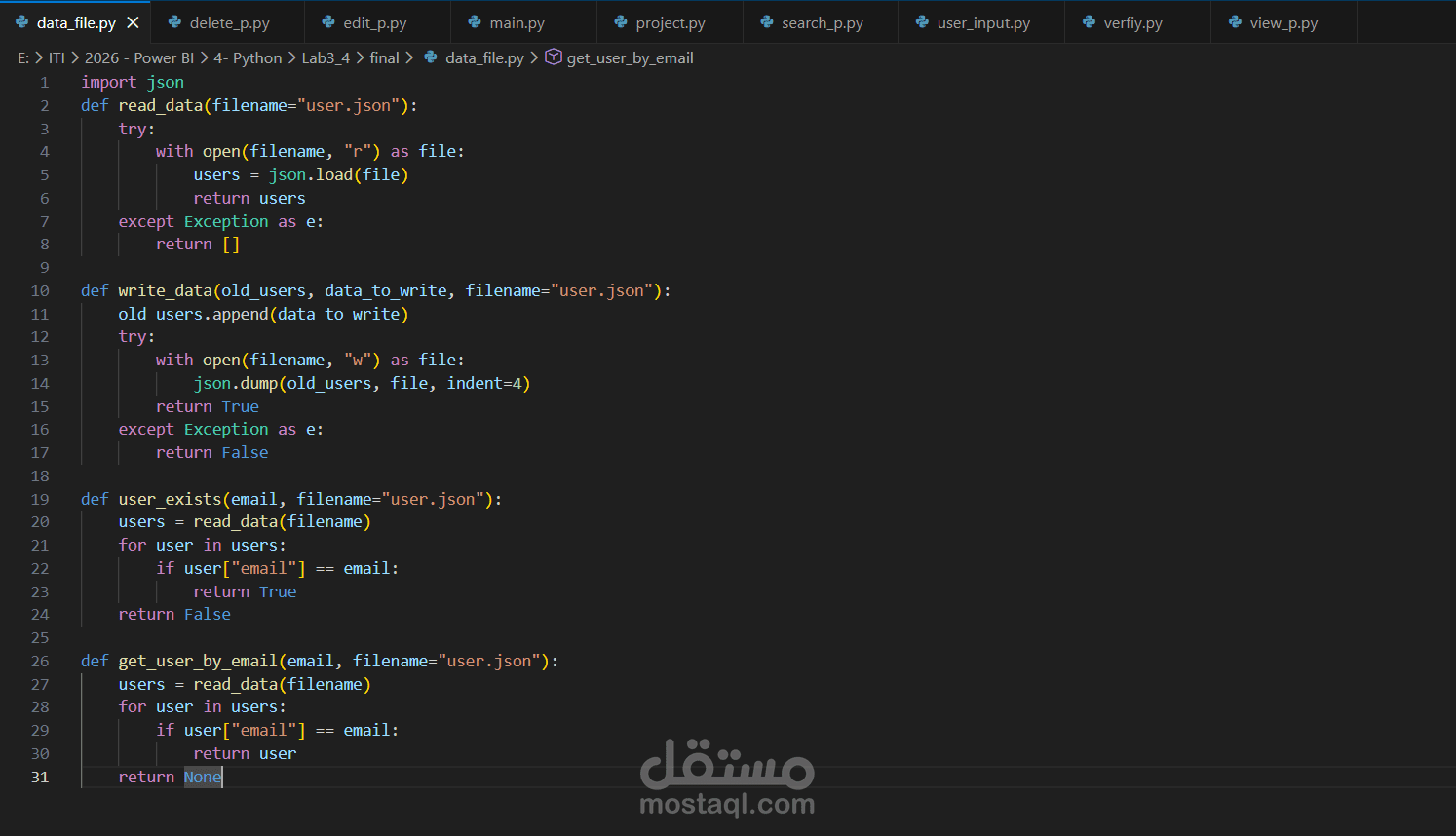The height and width of the screenshot is (836, 1456).
Task: Click 'return False' on line 17
Action: pyautogui.click(x=212, y=453)
